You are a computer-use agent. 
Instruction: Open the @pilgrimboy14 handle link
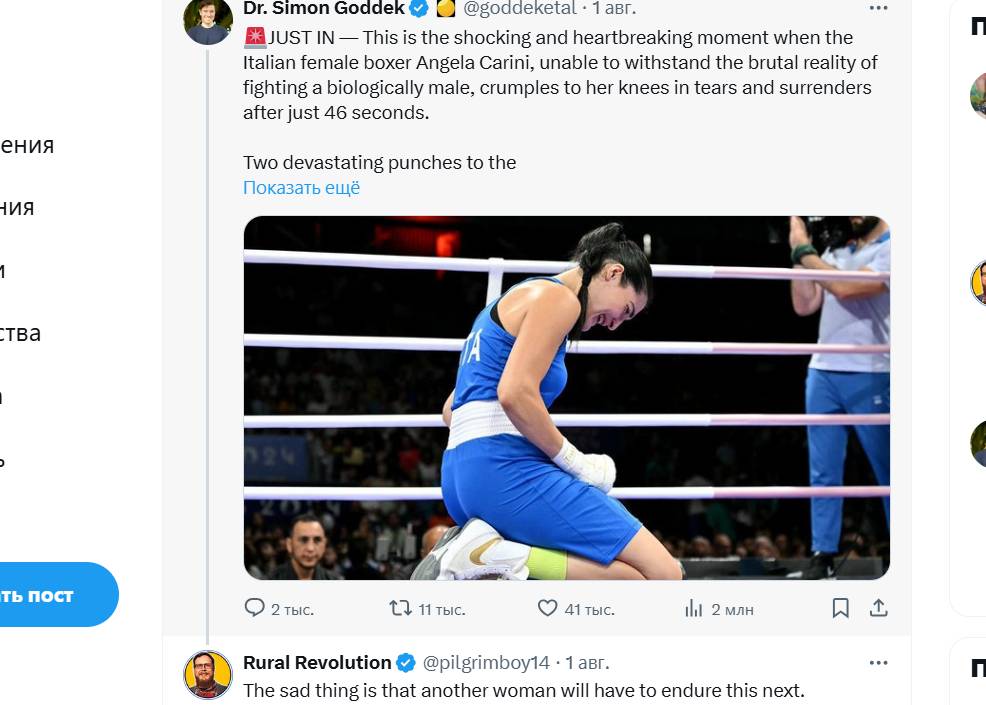(486, 662)
